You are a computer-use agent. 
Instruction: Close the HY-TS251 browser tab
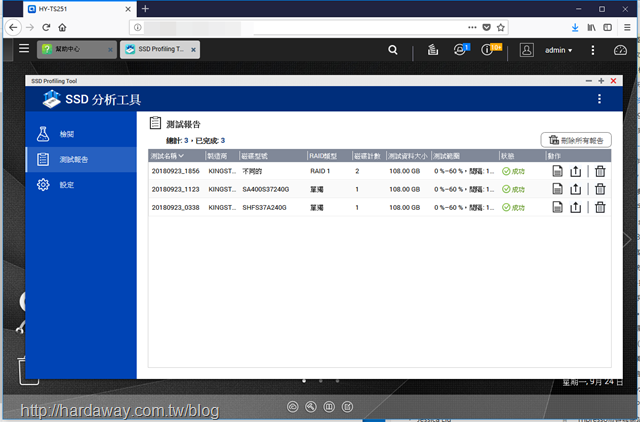(128, 9)
